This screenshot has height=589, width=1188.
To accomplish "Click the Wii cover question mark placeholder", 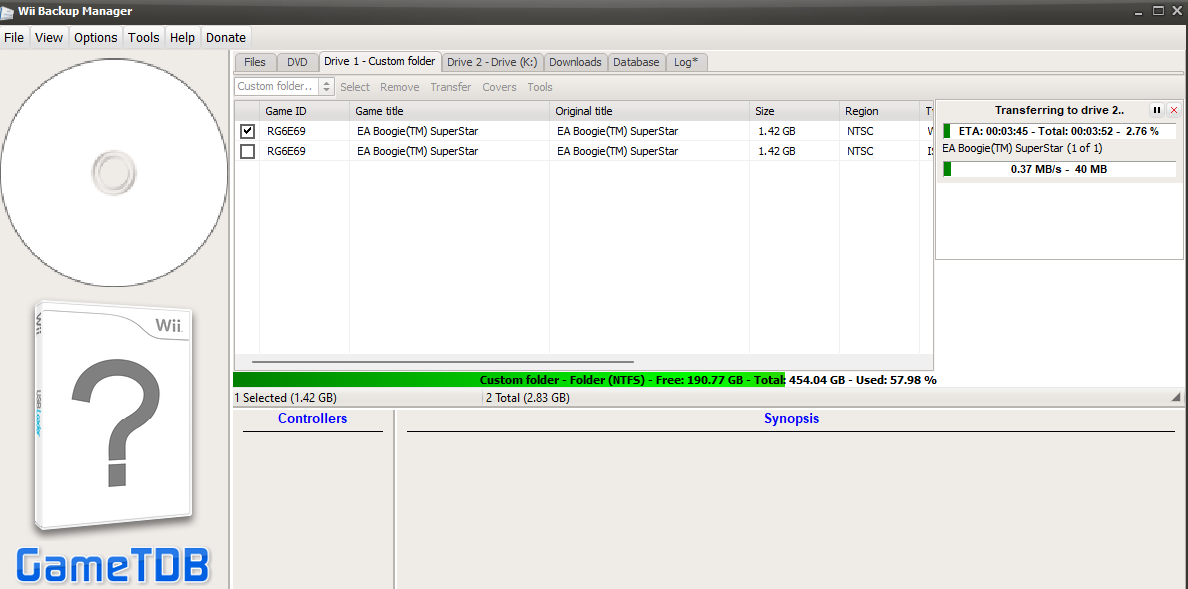I will 114,420.
